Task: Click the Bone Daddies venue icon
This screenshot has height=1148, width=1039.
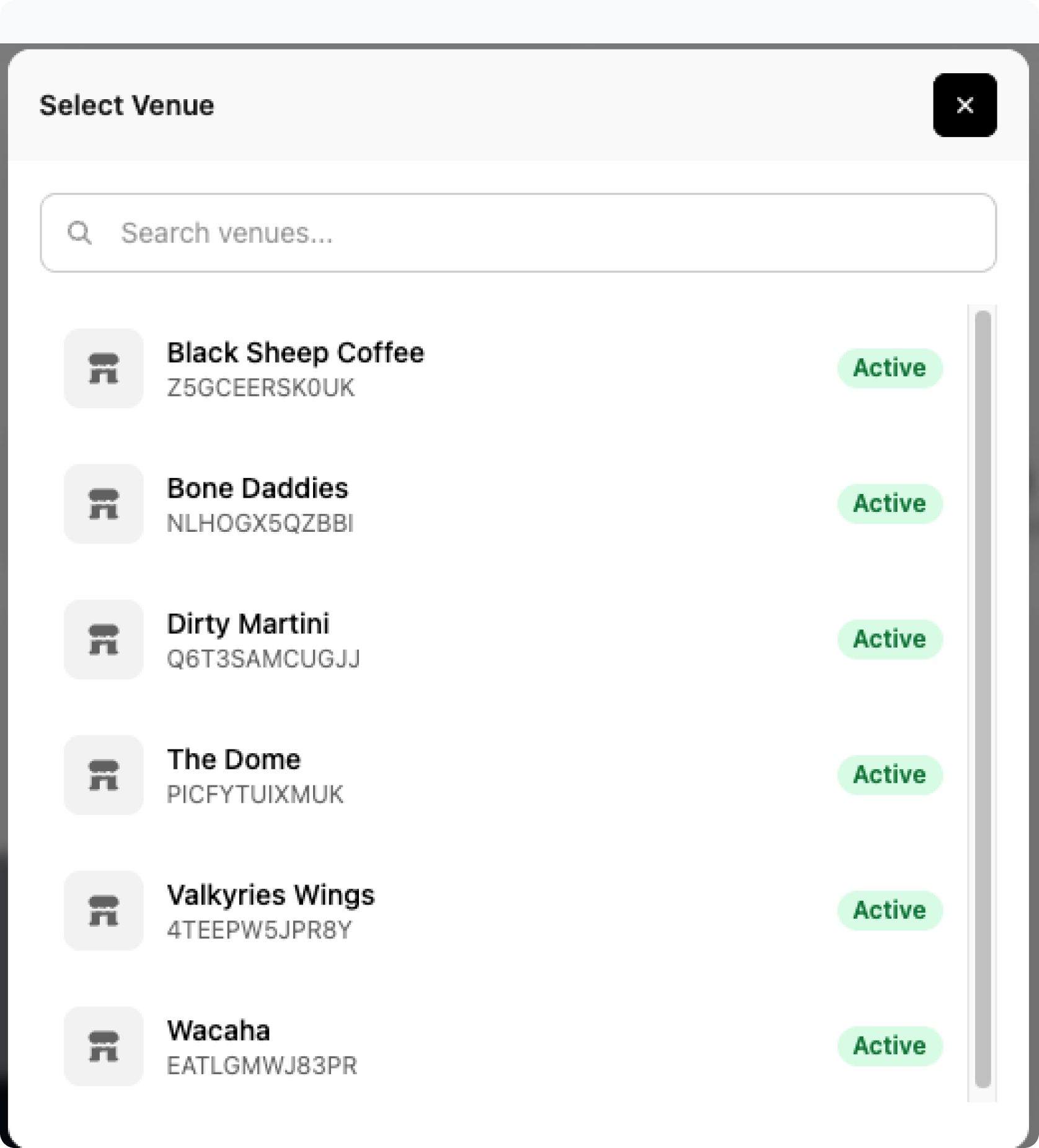Action: (104, 504)
